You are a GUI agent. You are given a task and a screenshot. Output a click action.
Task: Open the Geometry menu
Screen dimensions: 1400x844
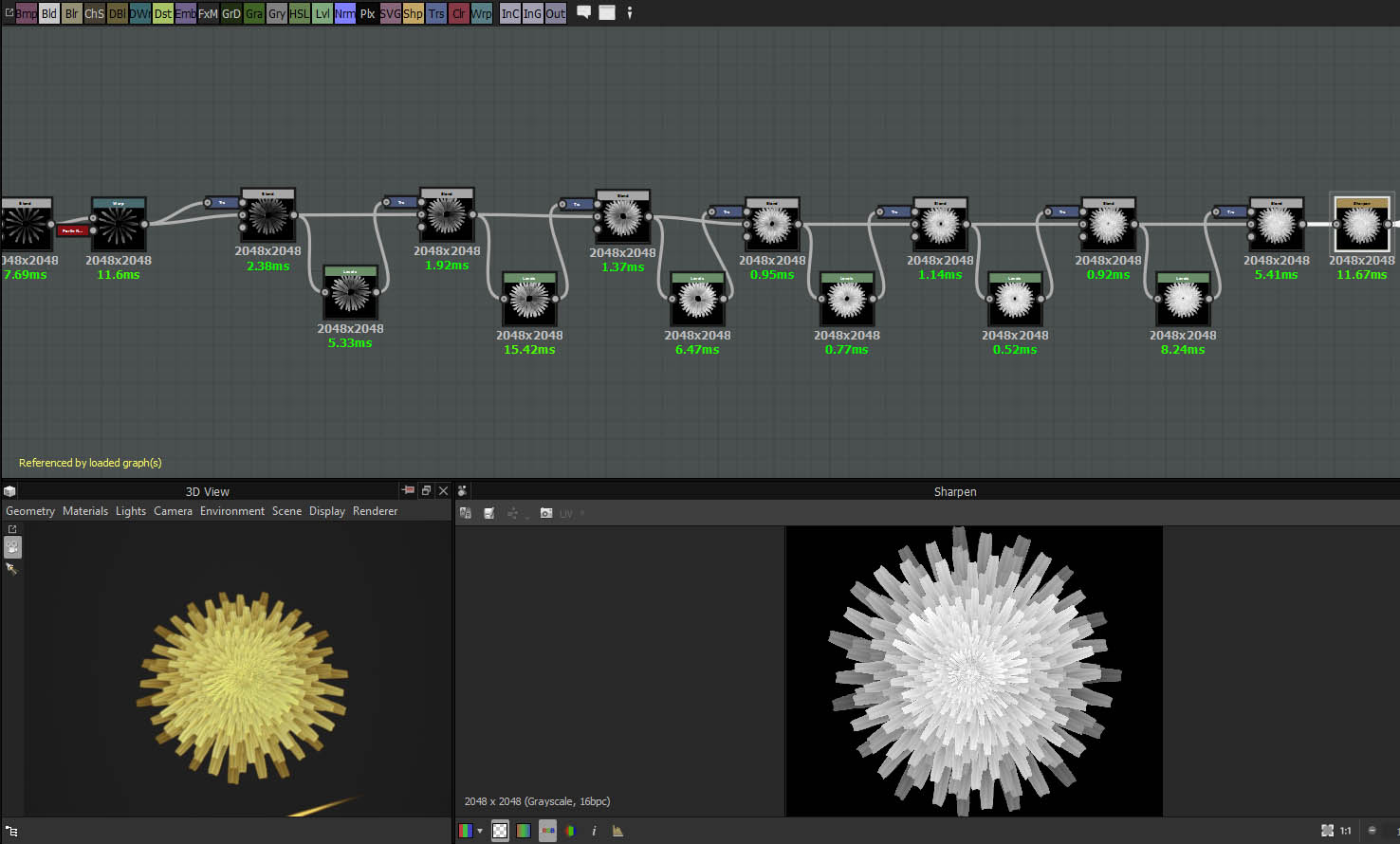coord(30,511)
